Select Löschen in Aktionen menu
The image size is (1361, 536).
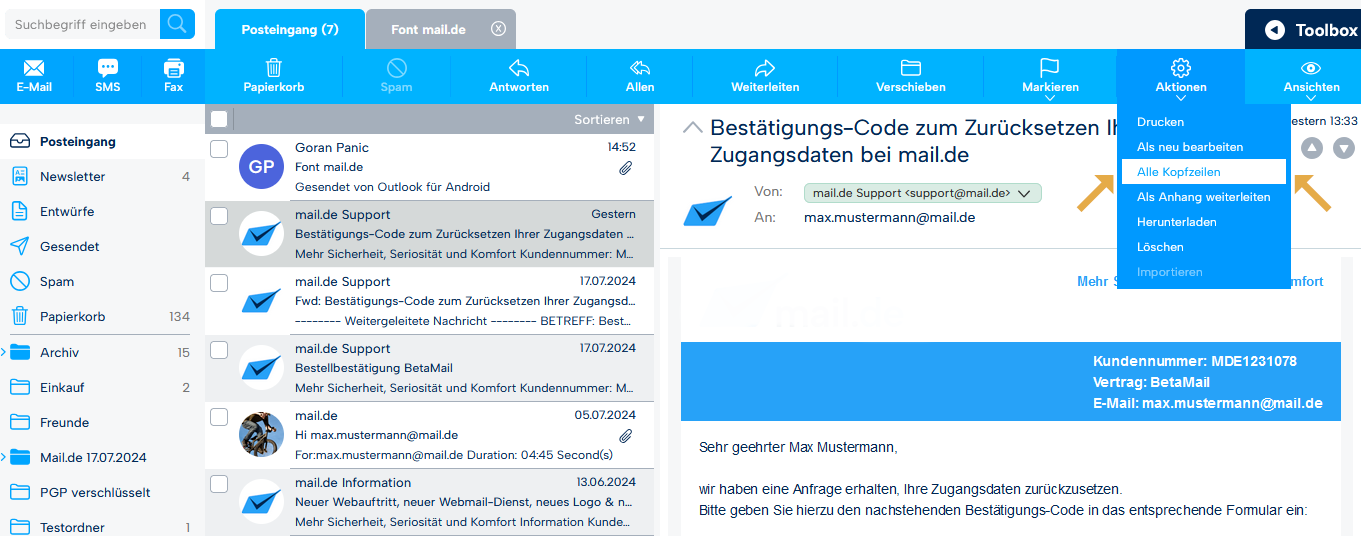tap(1160, 247)
